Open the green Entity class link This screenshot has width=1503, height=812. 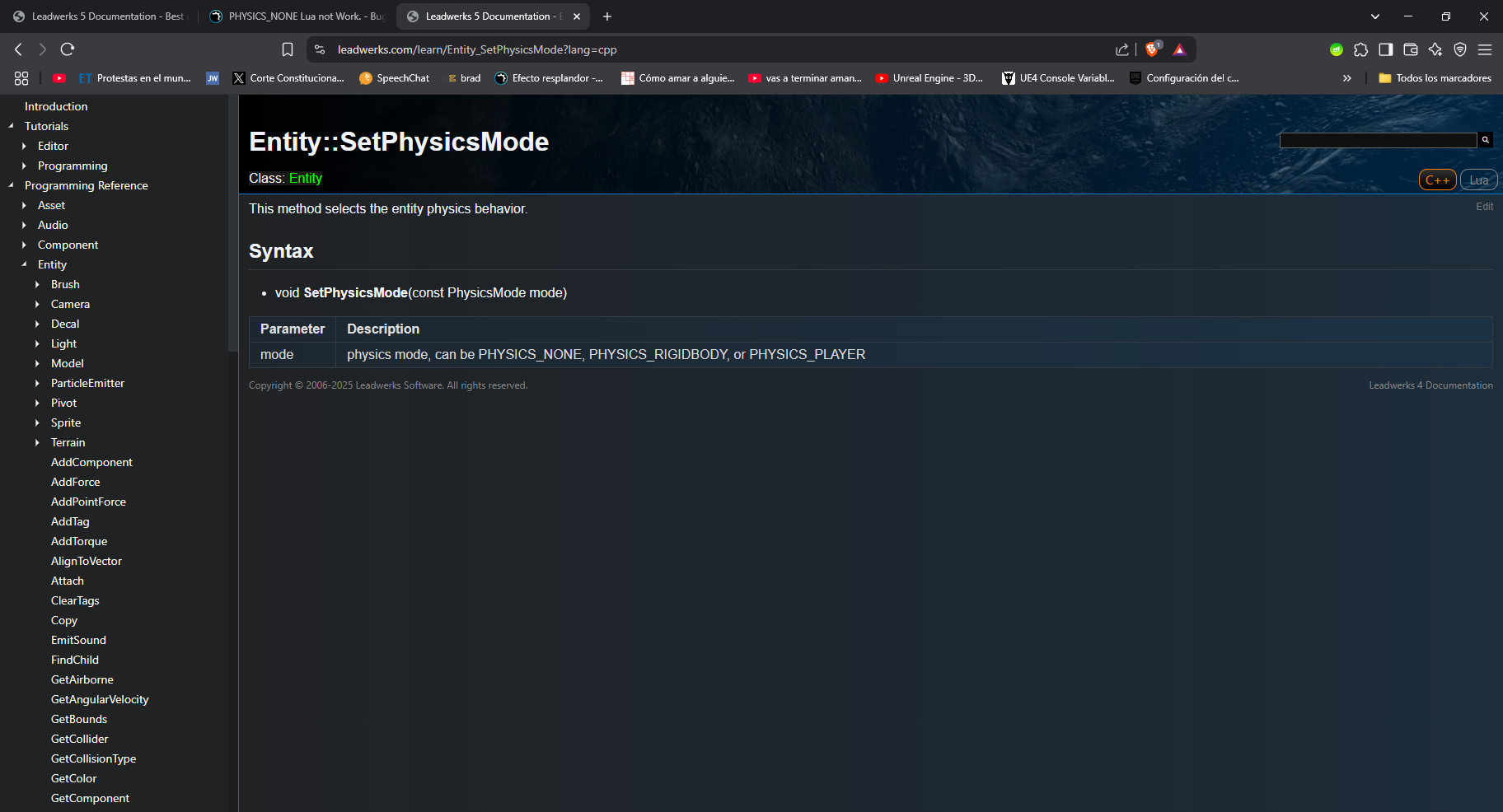305,179
